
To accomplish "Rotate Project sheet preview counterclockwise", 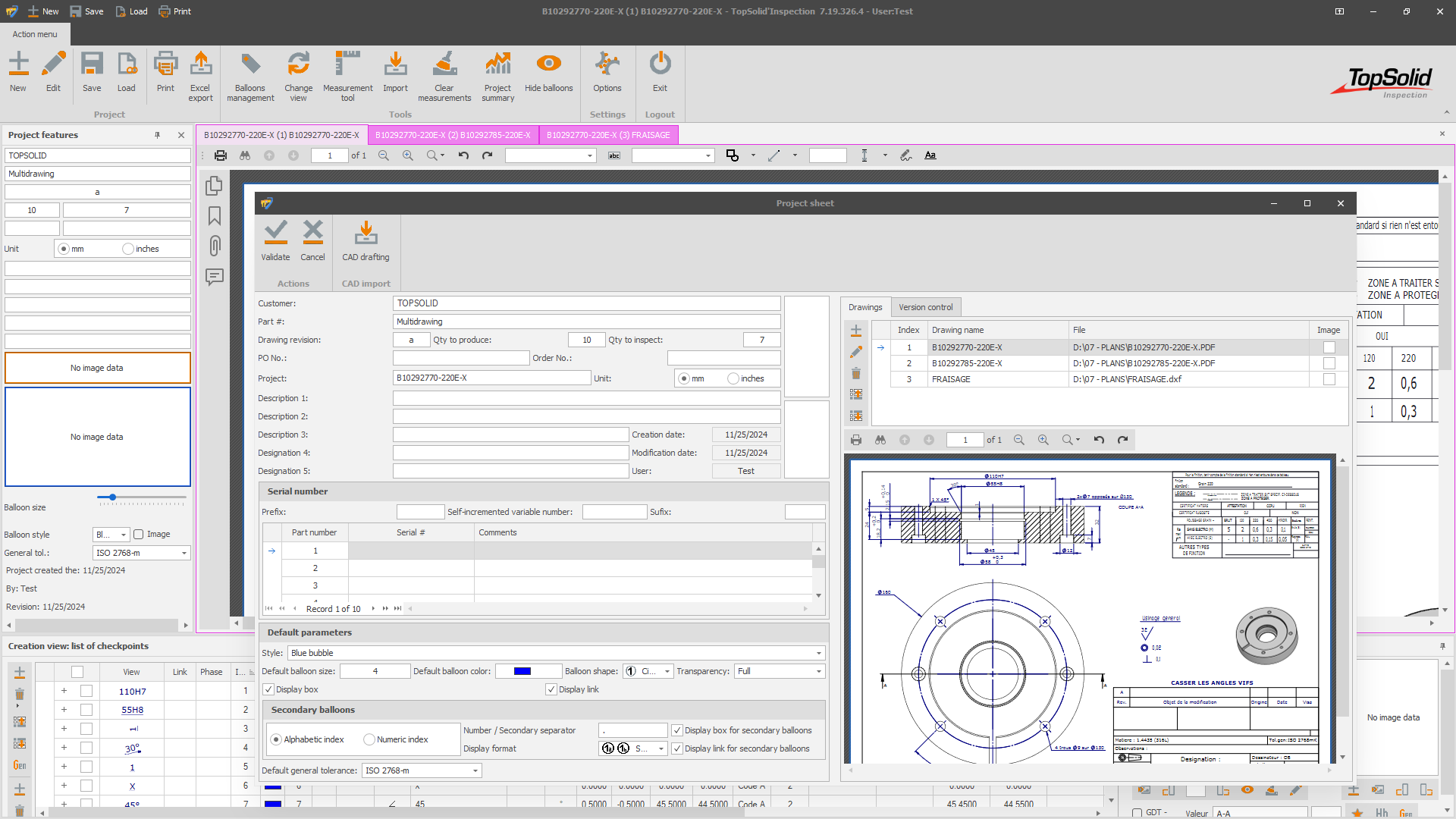I will coord(1099,440).
